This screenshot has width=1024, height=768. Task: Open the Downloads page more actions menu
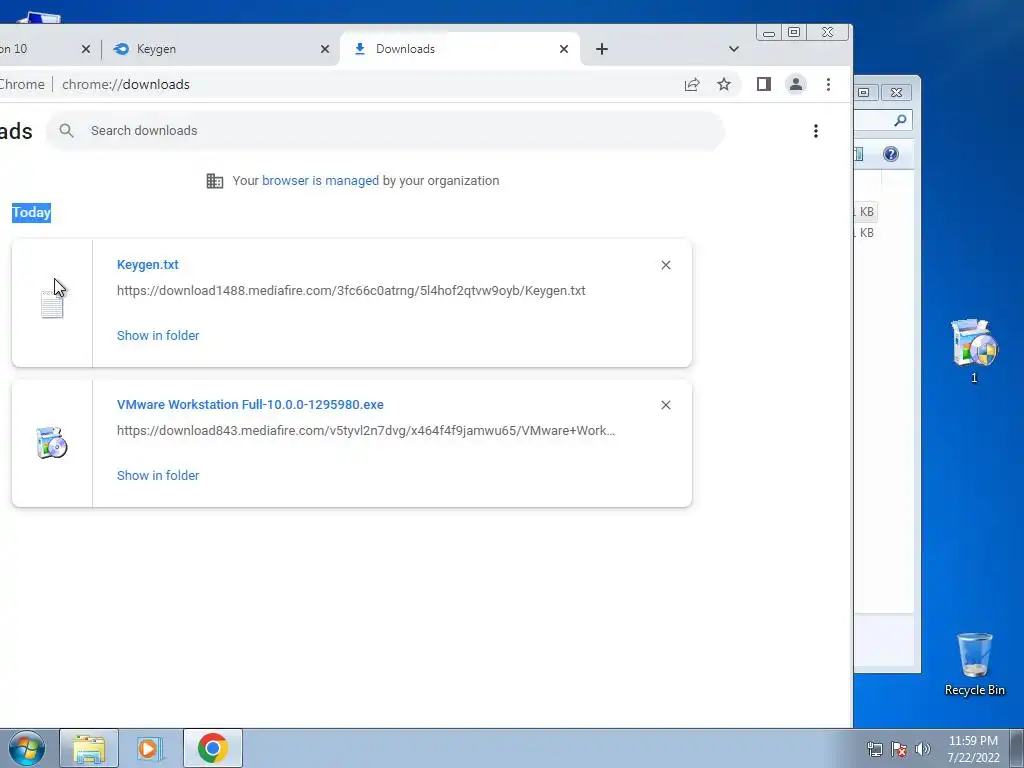[x=816, y=131]
